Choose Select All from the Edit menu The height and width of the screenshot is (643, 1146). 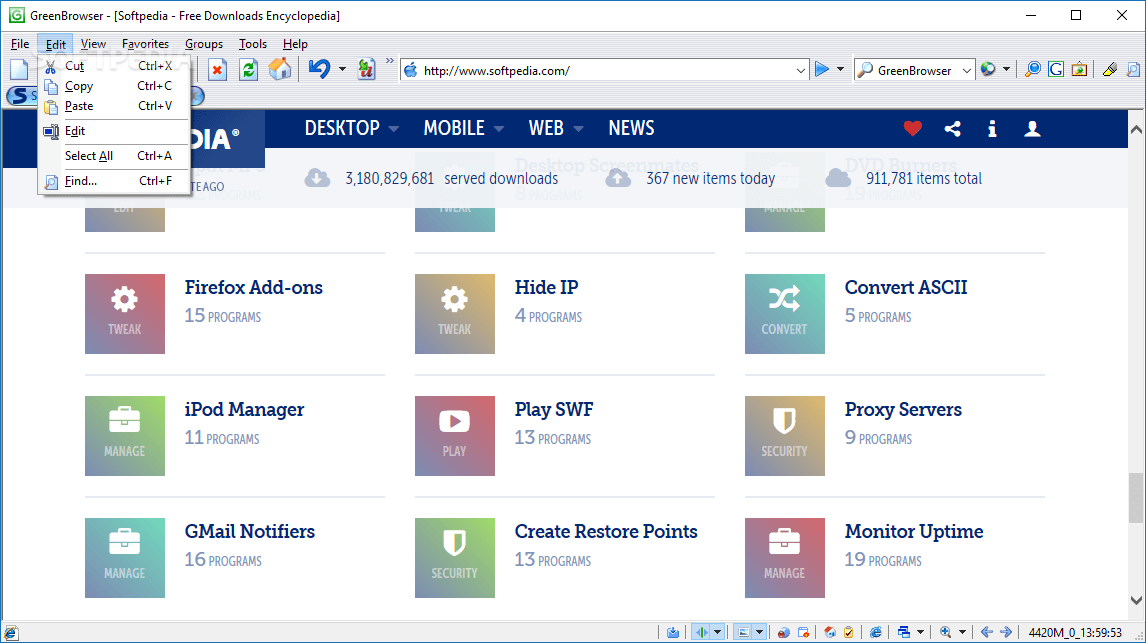114,156
